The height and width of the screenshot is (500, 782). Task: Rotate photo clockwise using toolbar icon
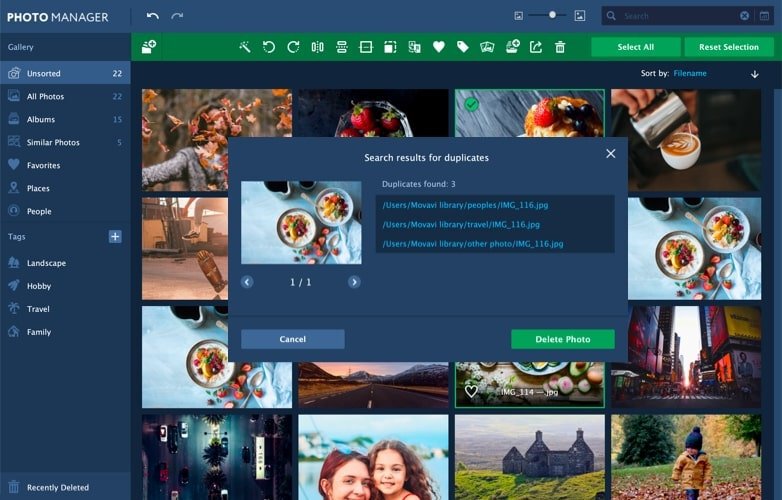pyautogui.click(x=293, y=47)
